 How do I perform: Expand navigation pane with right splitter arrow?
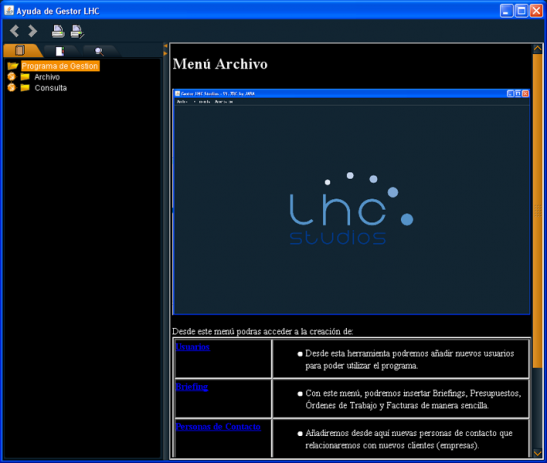[x=166, y=53]
